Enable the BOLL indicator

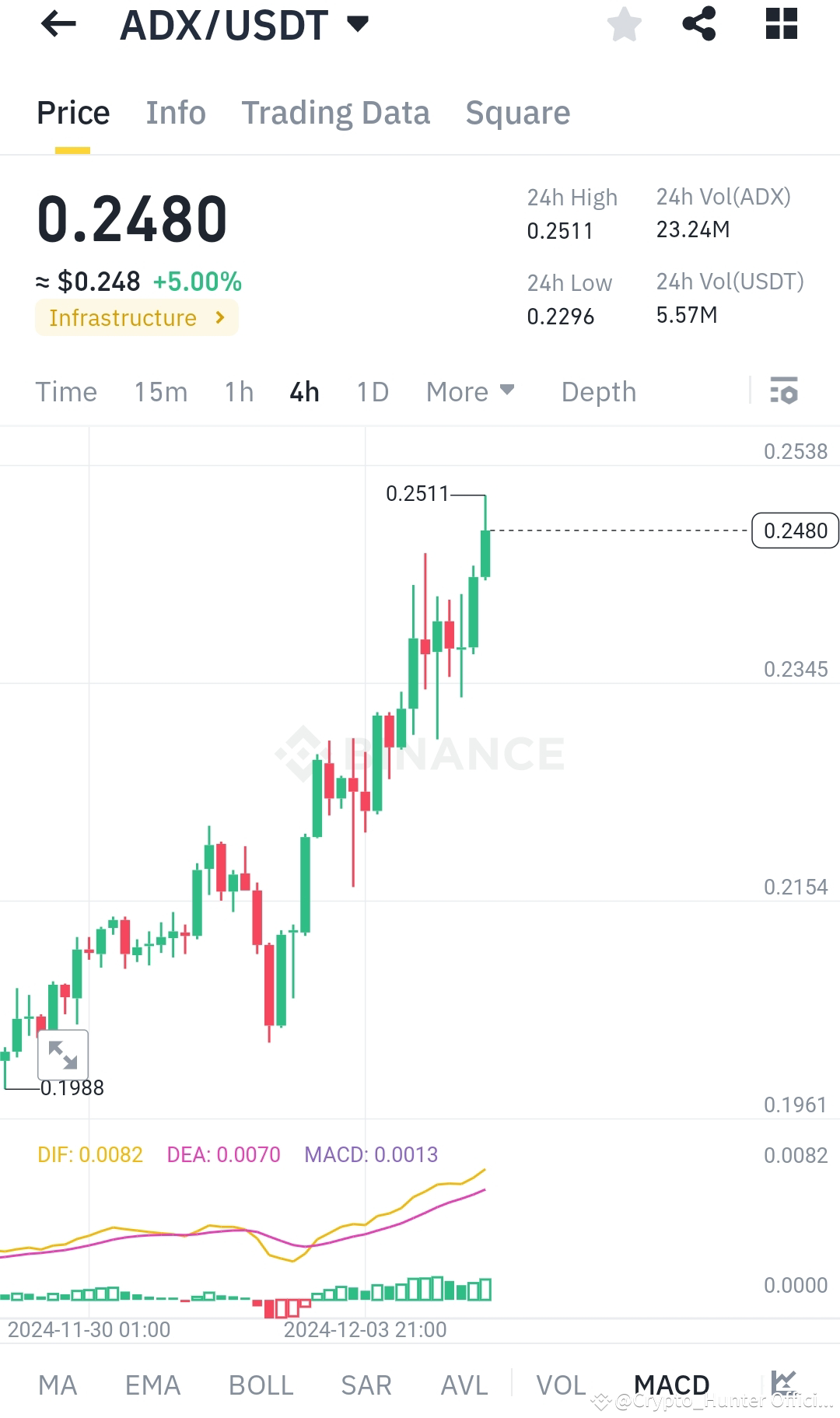(x=261, y=1385)
